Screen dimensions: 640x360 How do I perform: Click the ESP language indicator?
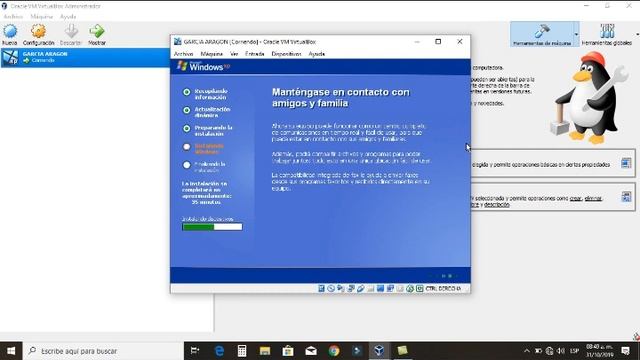pos(574,351)
